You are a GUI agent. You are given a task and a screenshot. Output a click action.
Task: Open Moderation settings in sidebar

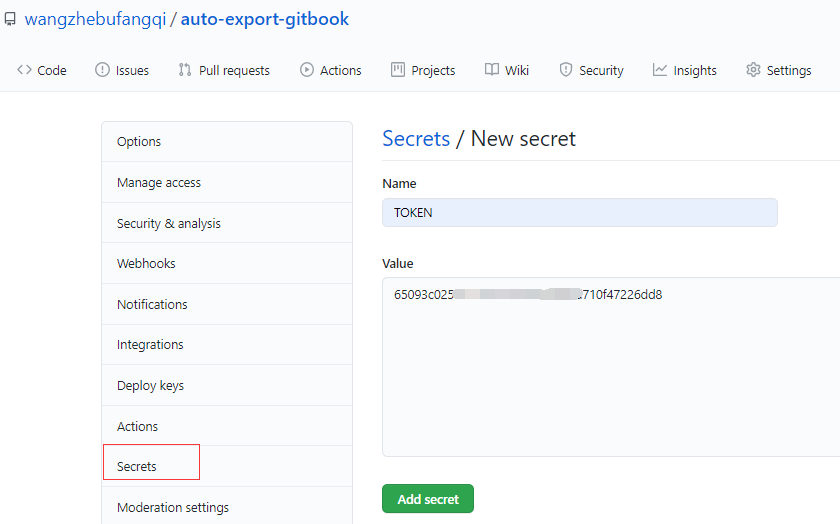pos(227,507)
